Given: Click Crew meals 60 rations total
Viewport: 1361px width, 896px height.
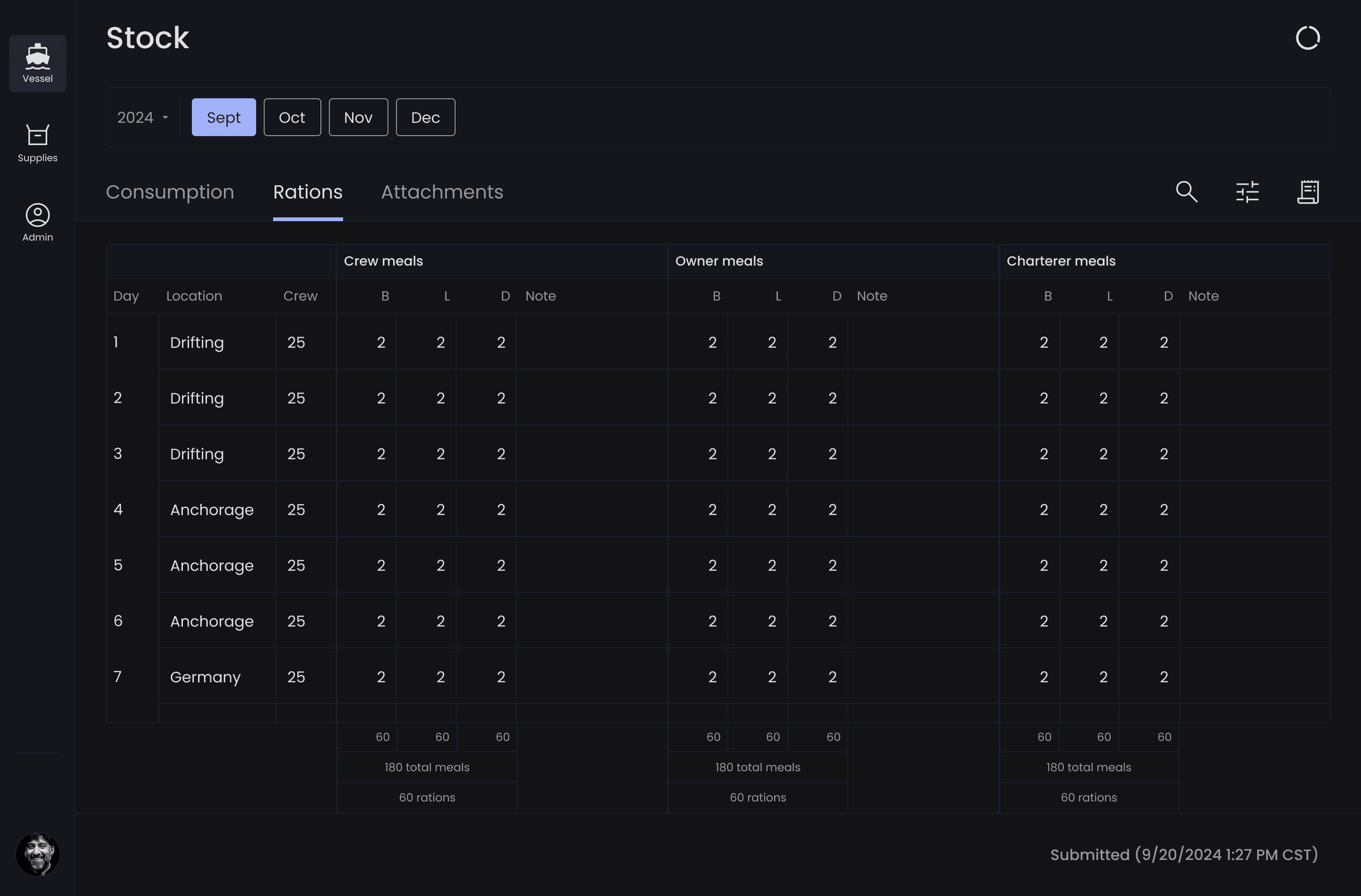Looking at the screenshot, I should point(427,798).
